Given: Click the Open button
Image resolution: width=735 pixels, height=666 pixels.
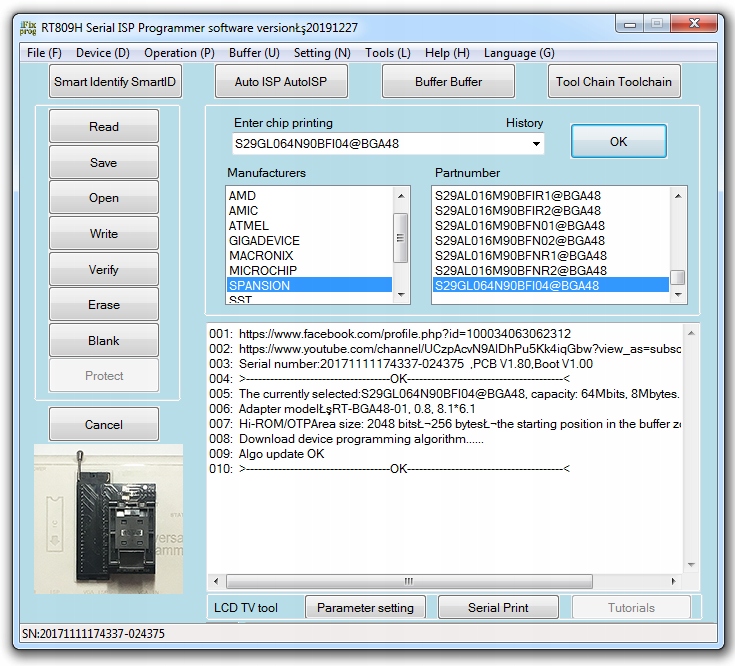Looking at the screenshot, I should [104, 198].
